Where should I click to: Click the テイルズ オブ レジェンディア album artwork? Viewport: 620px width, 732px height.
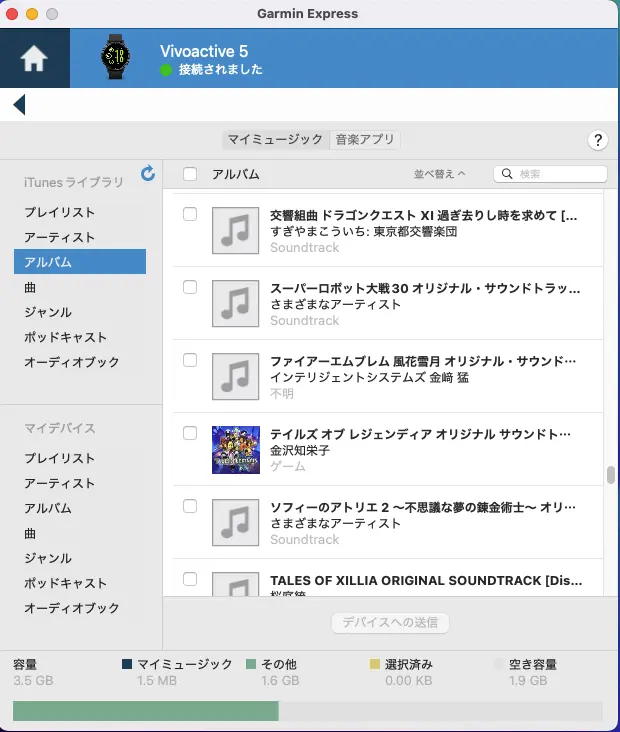pyautogui.click(x=236, y=449)
